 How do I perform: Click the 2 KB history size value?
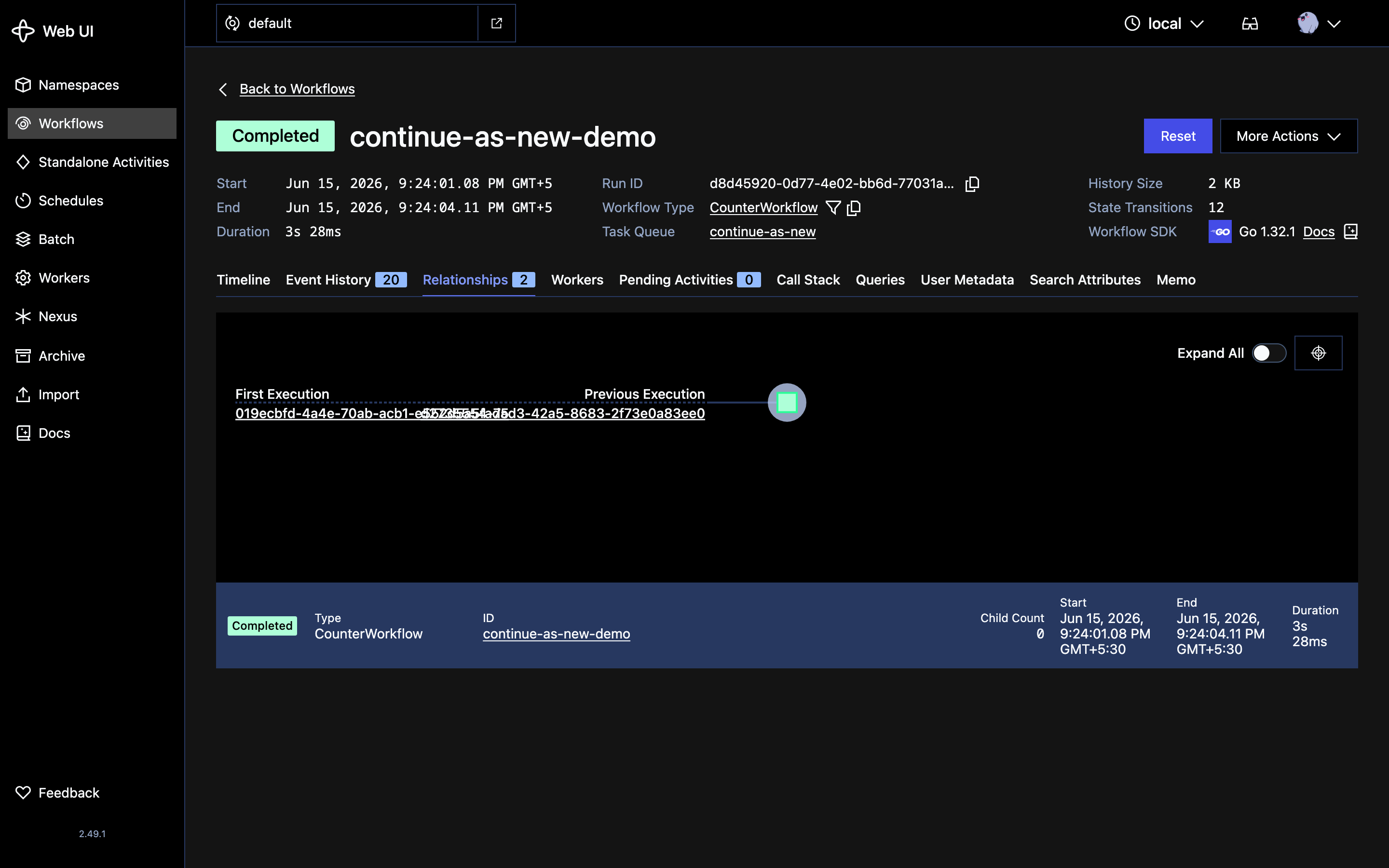click(x=1224, y=184)
